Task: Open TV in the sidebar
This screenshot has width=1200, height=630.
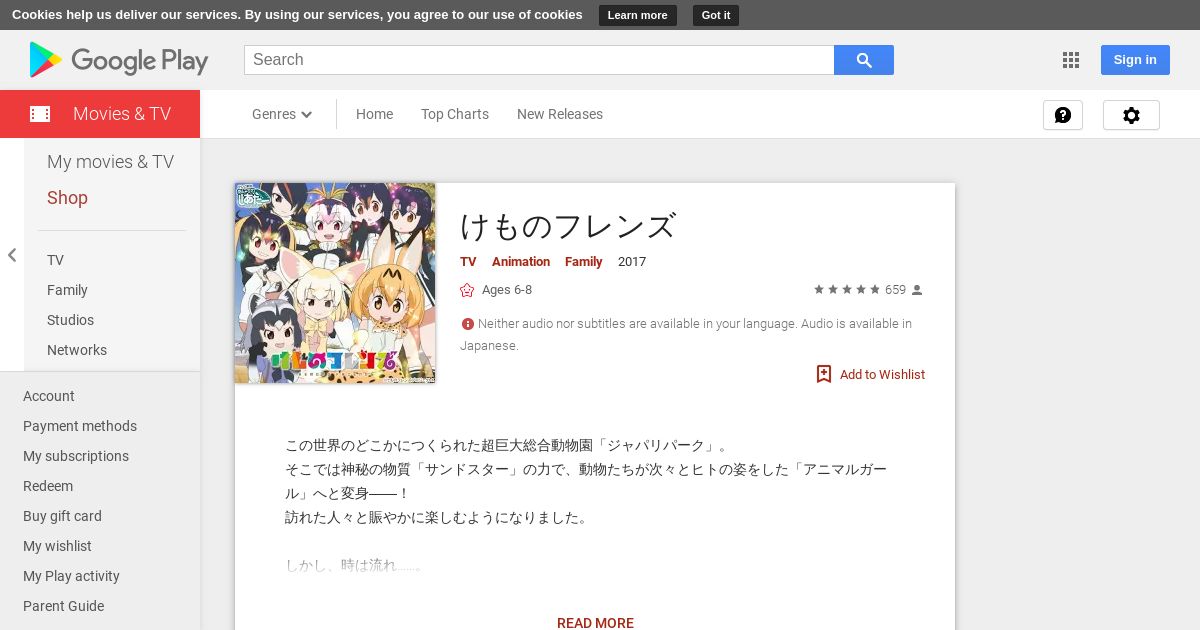Action: point(55,260)
